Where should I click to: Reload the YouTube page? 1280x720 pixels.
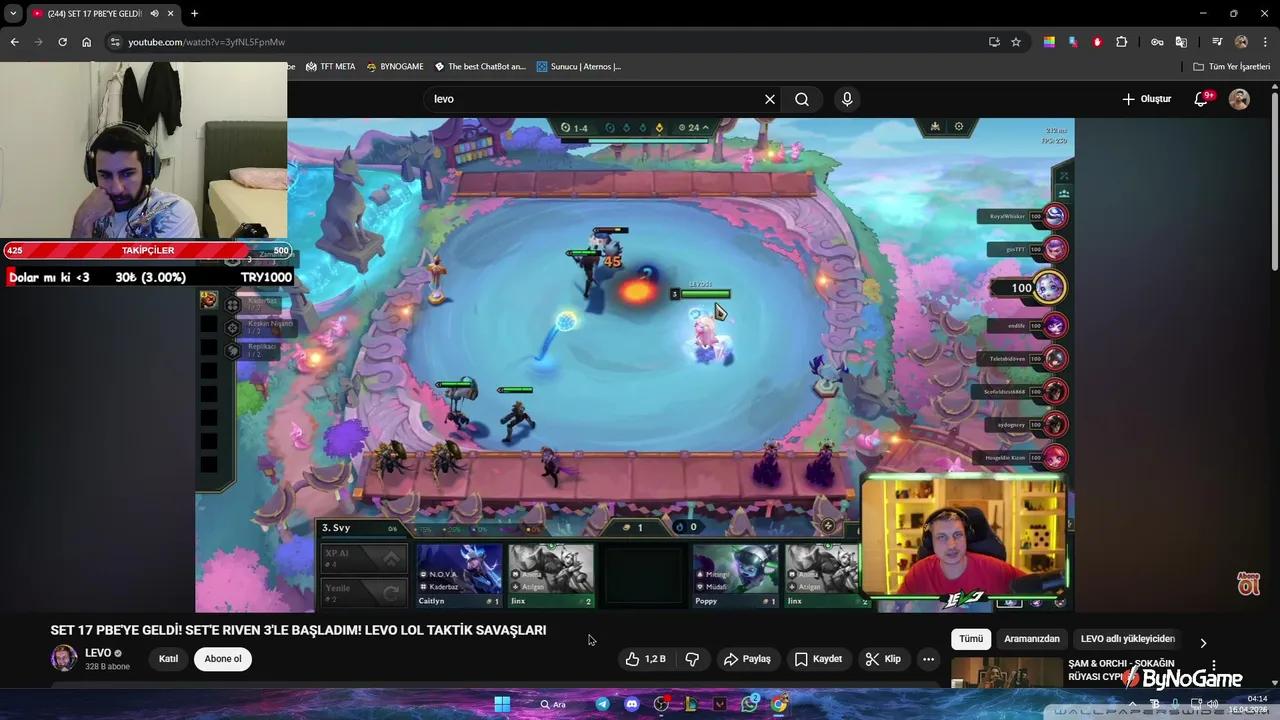click(62, 42)
